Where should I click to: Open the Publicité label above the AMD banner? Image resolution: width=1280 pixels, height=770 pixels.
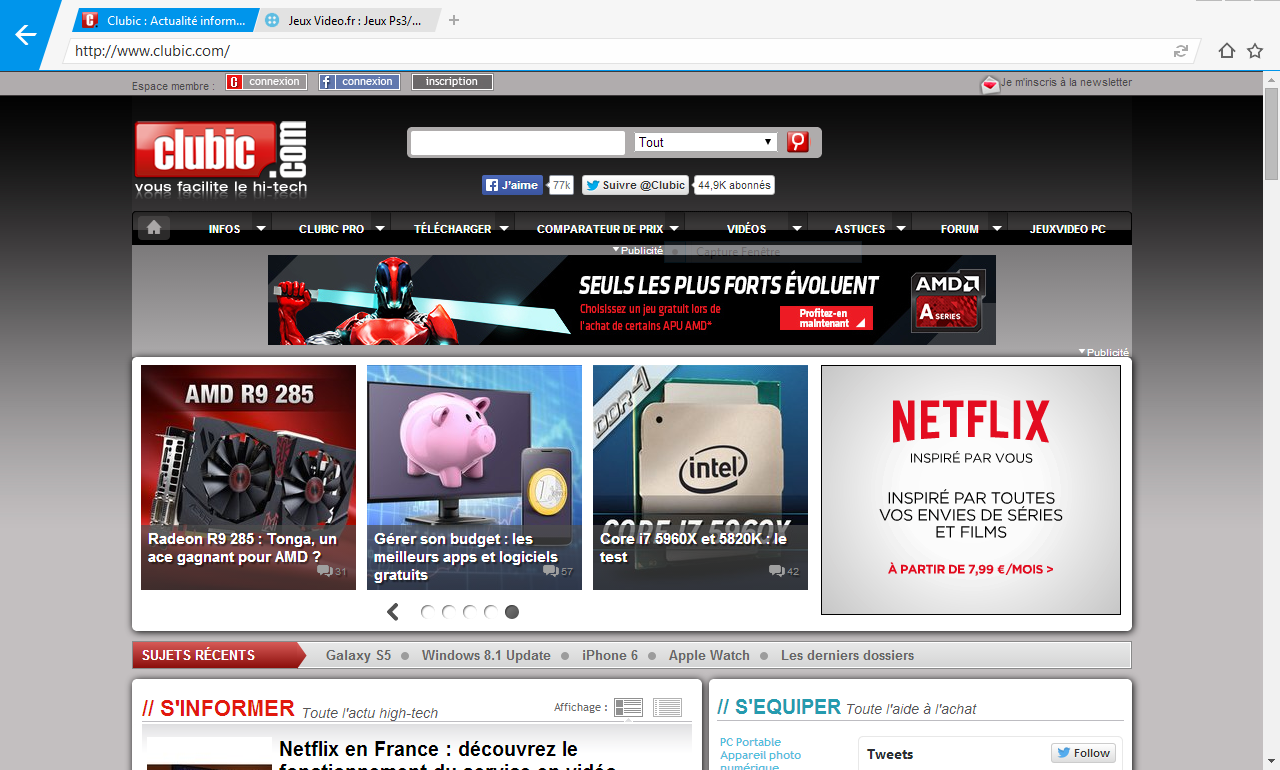pyautogui.click(x=638, y=250)
